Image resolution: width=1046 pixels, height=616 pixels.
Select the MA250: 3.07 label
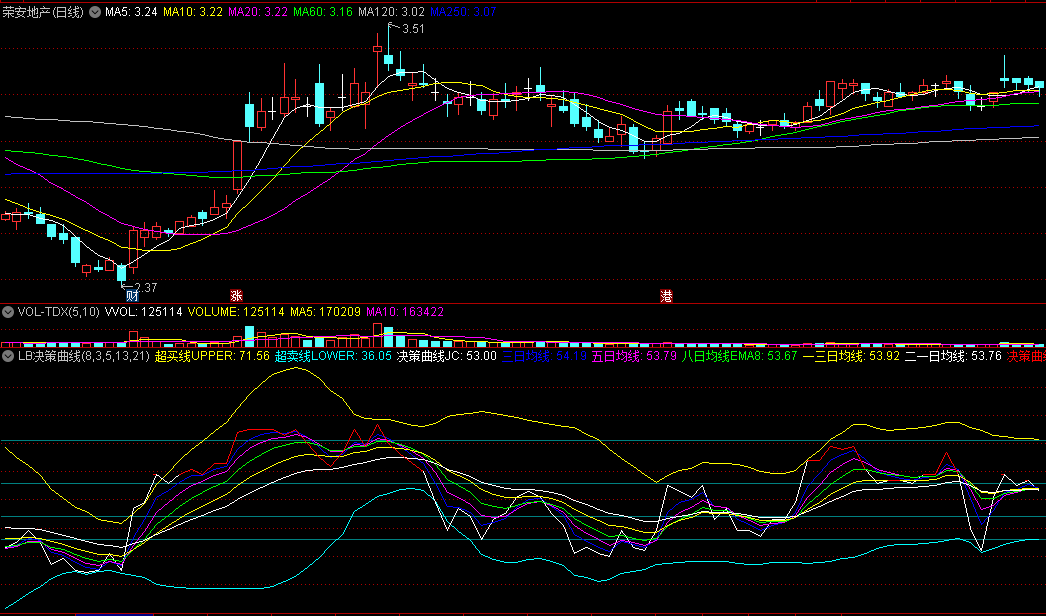[x=463, y=12]
